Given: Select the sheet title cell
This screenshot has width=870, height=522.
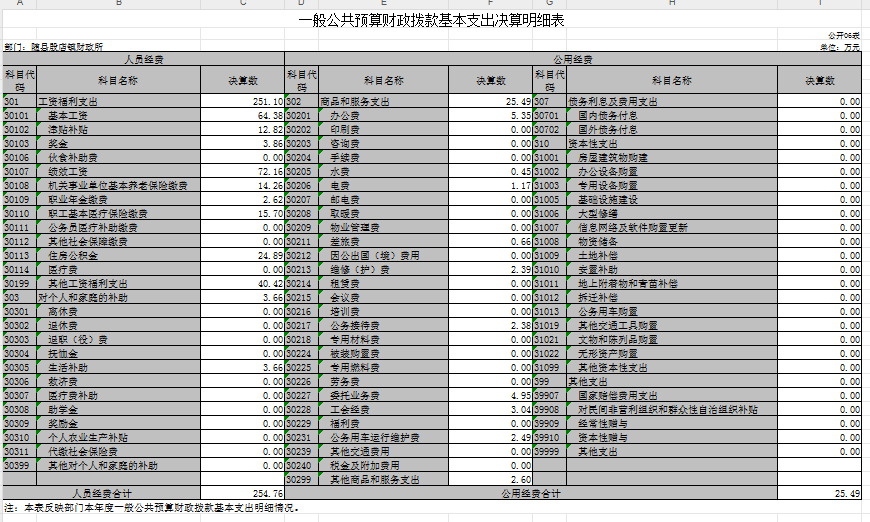Looking at the screenshot, I should click(432, 20).
